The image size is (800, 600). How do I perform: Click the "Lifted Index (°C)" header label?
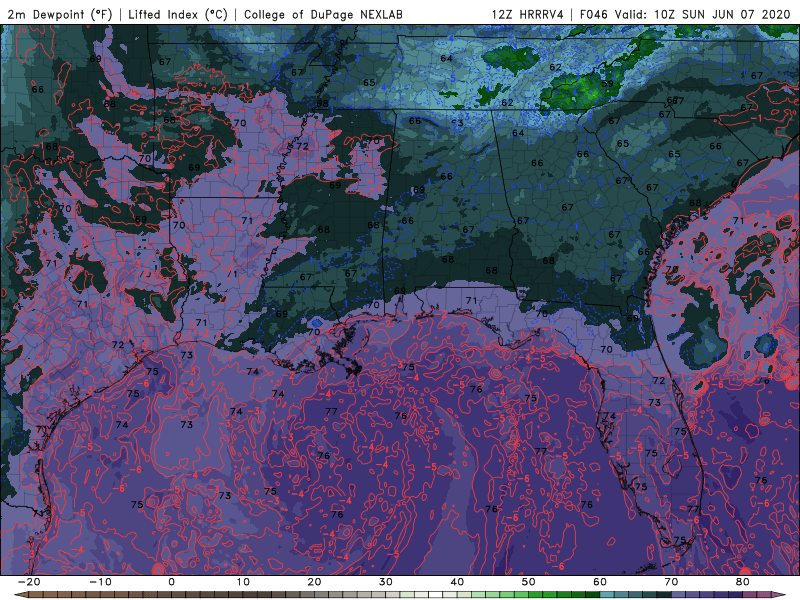click(x=178, y=14)
